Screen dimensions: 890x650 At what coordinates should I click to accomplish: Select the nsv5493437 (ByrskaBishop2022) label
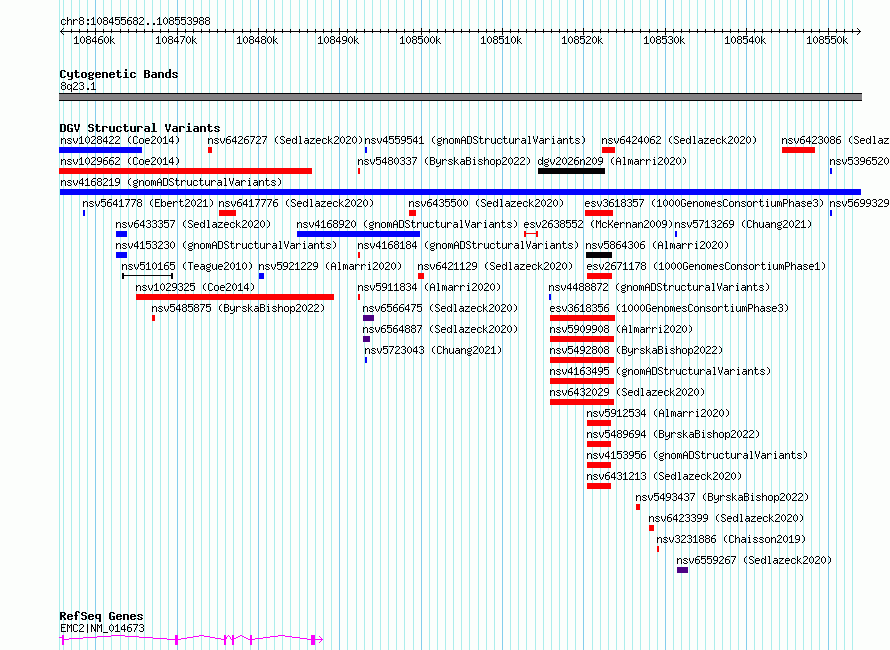pos(722,497)
